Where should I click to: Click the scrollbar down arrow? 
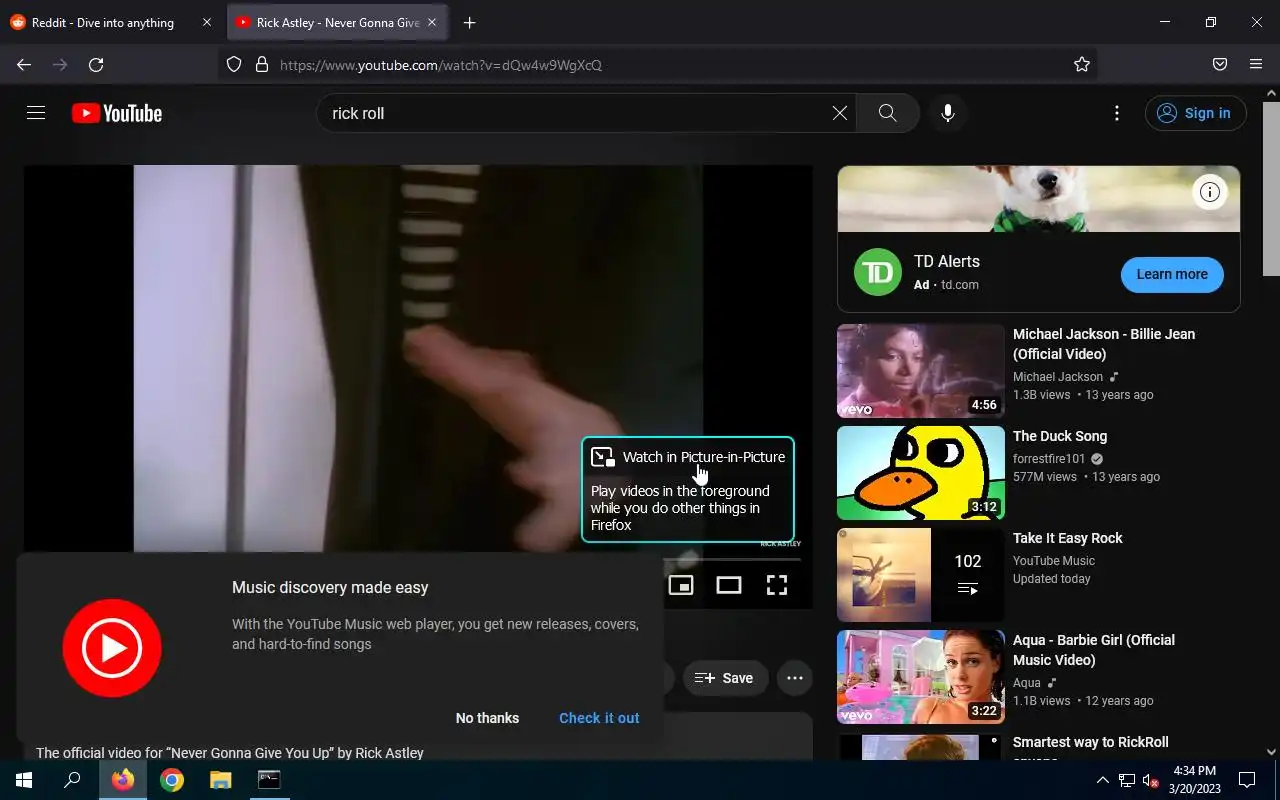[x=1271, y=751]
